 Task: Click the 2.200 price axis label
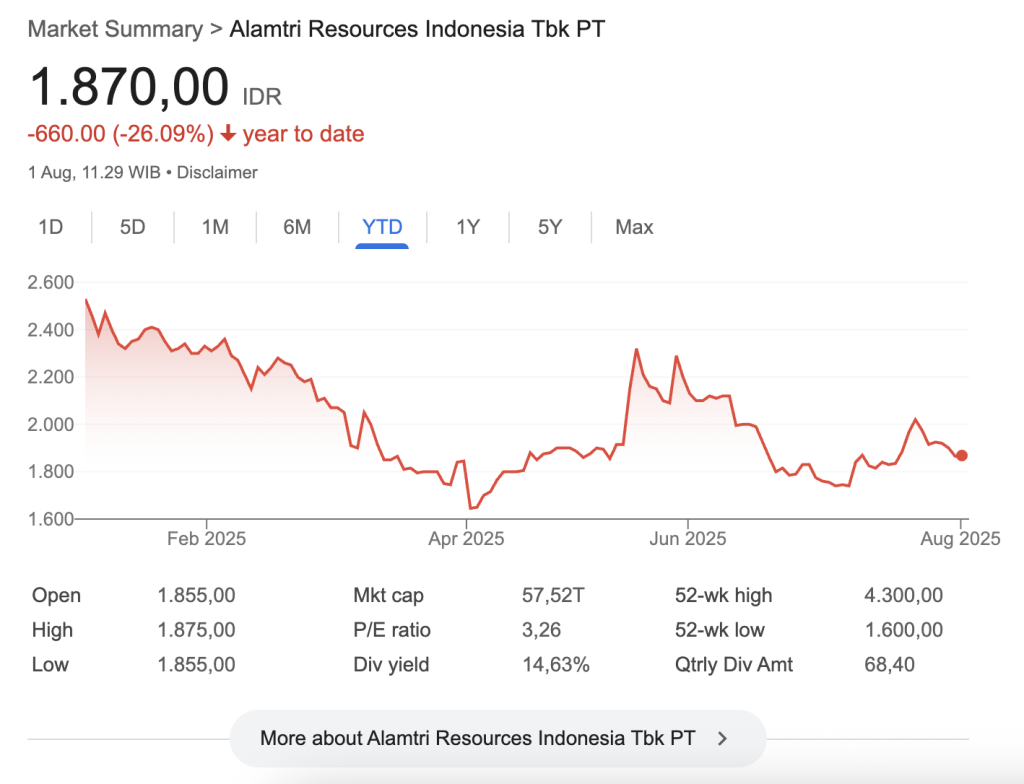click(x=51, y=377)
